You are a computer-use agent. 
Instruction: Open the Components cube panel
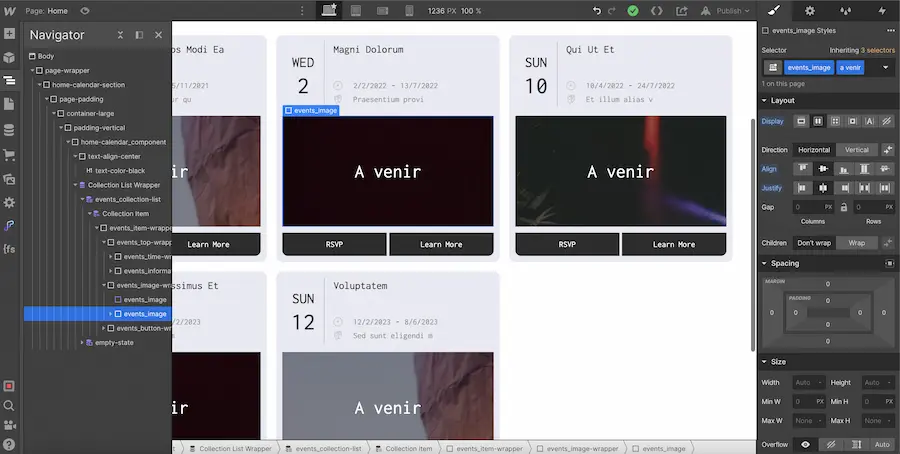coord(9,57)
